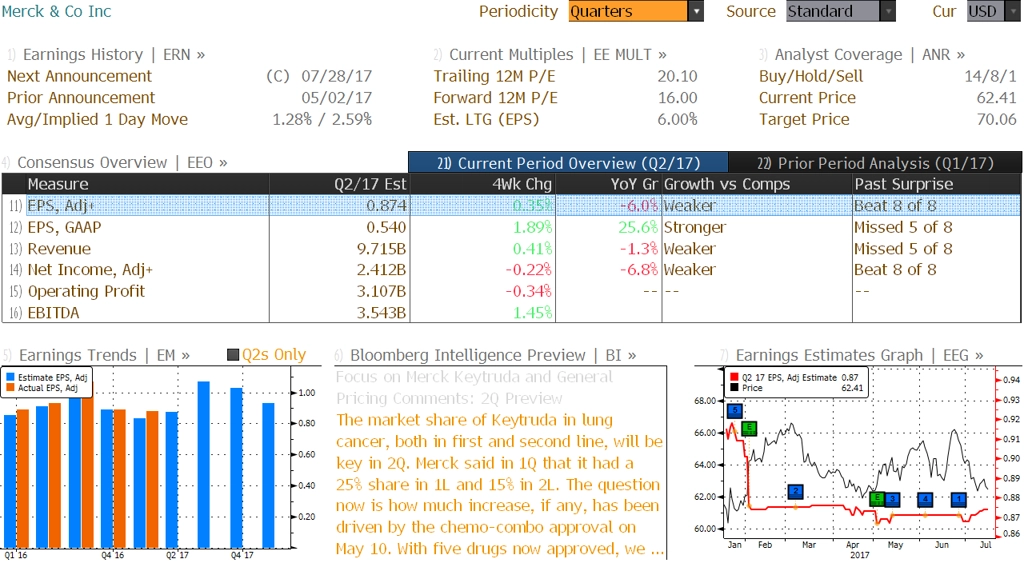Select the EPS, Adj+ row
Image resolution: width=1024 pixels, height=563 pixels.
pos(511,205)
